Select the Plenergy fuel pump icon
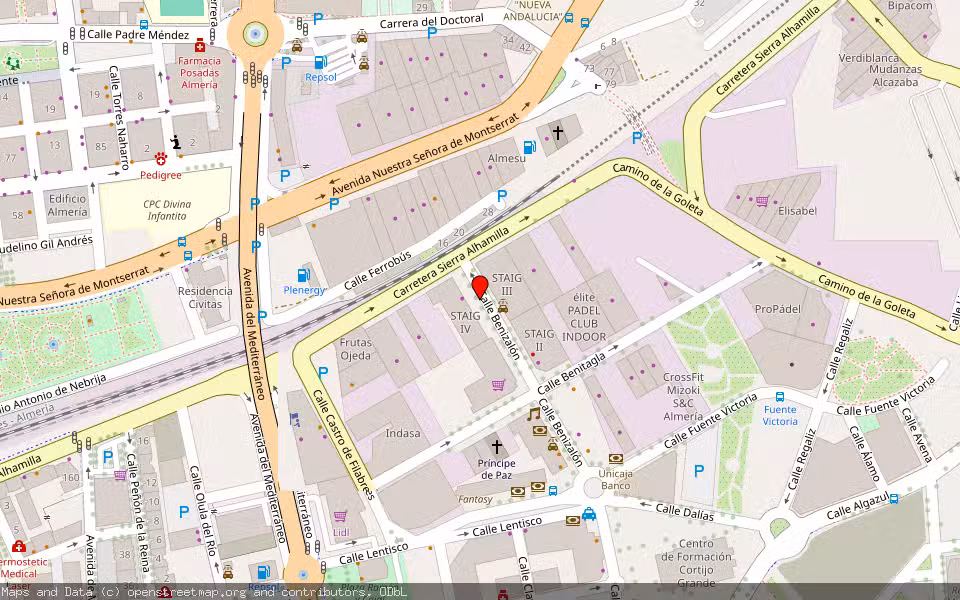The width and height of the screenshot is (960, 600). tap(305, 274)
